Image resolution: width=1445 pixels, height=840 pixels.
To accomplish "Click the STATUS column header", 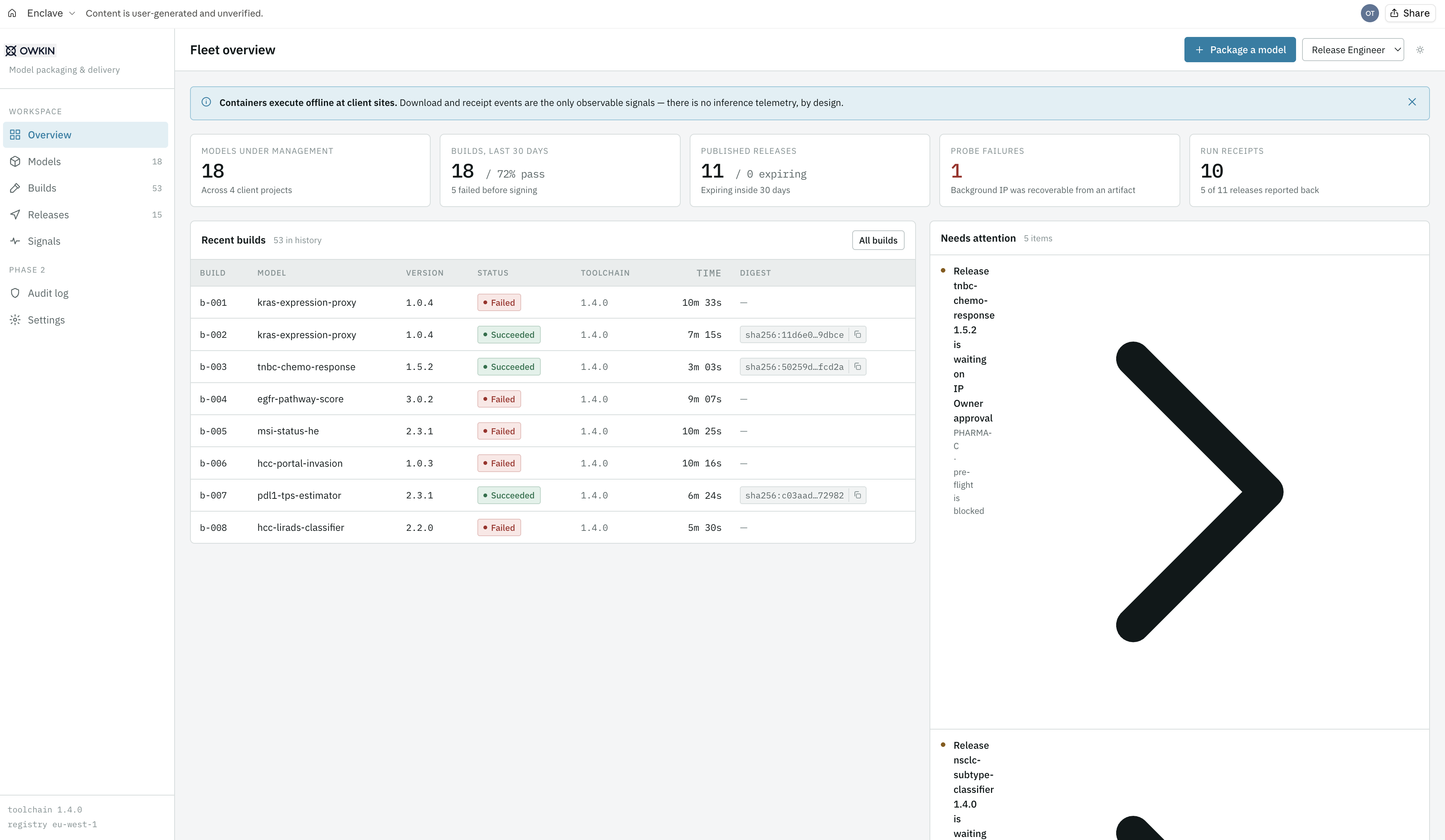I will (x=492, y=273).
